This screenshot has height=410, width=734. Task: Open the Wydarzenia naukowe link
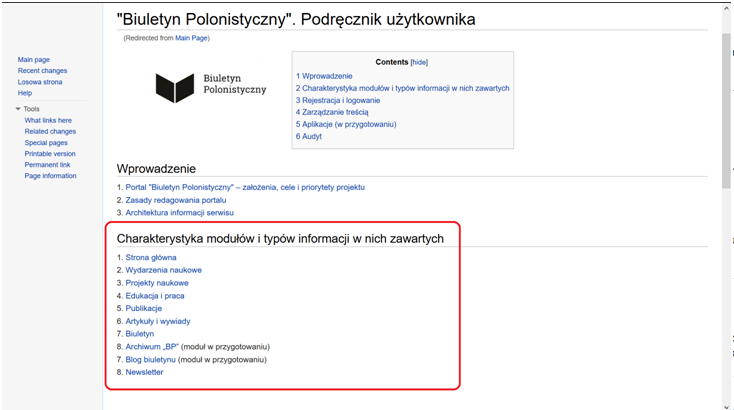[163, 270]
